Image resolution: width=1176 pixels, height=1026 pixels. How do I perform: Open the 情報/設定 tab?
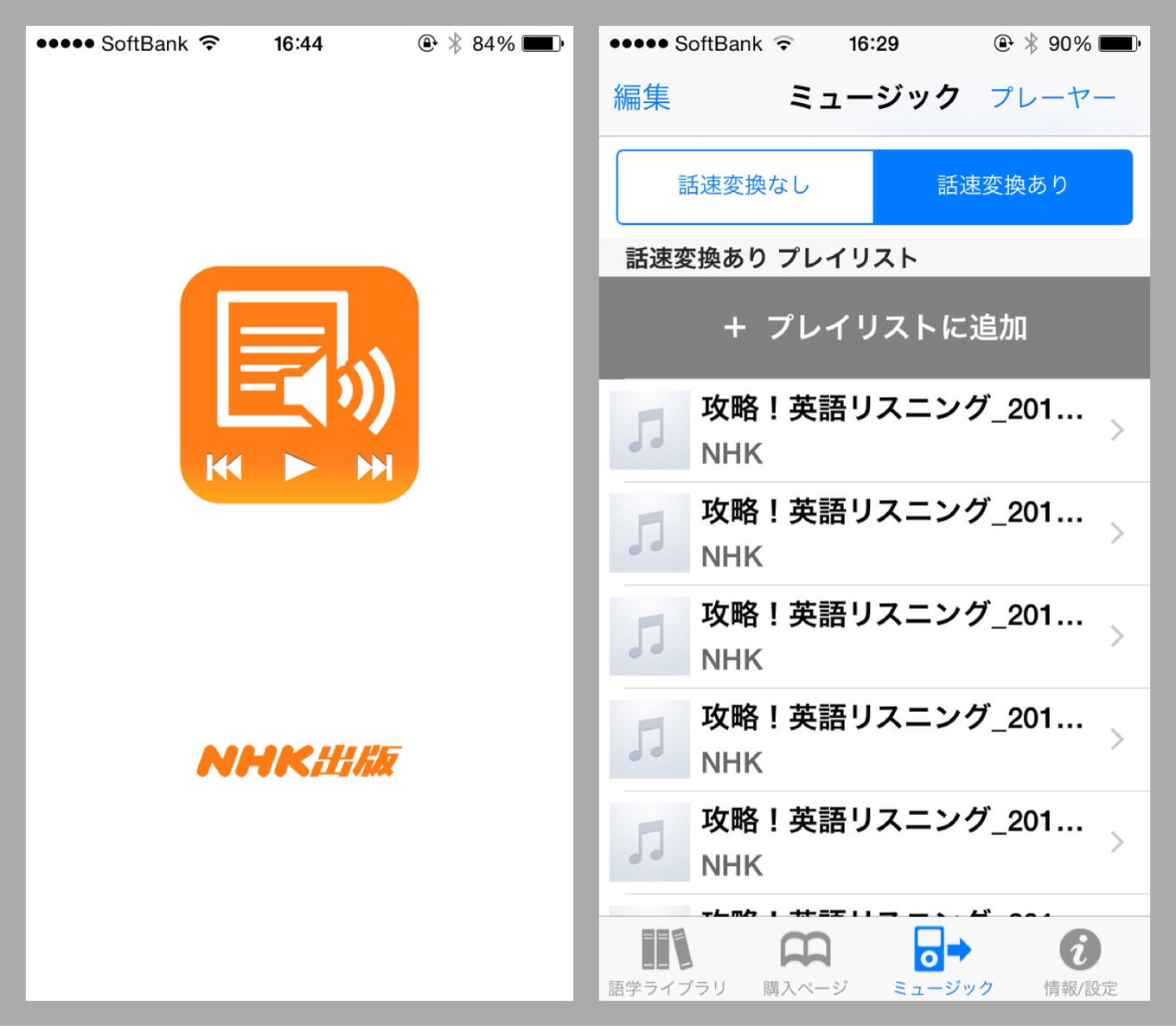pos(1080,960)
